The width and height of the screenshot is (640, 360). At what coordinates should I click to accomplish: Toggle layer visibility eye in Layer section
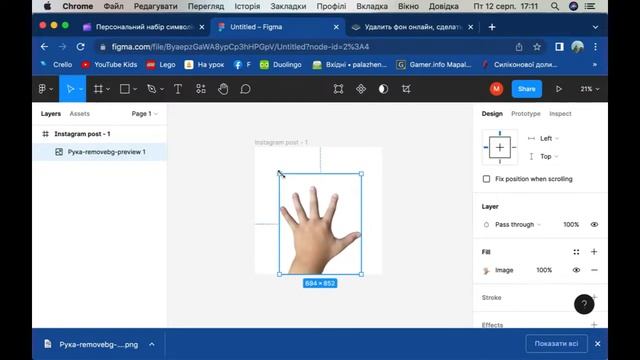594,224
